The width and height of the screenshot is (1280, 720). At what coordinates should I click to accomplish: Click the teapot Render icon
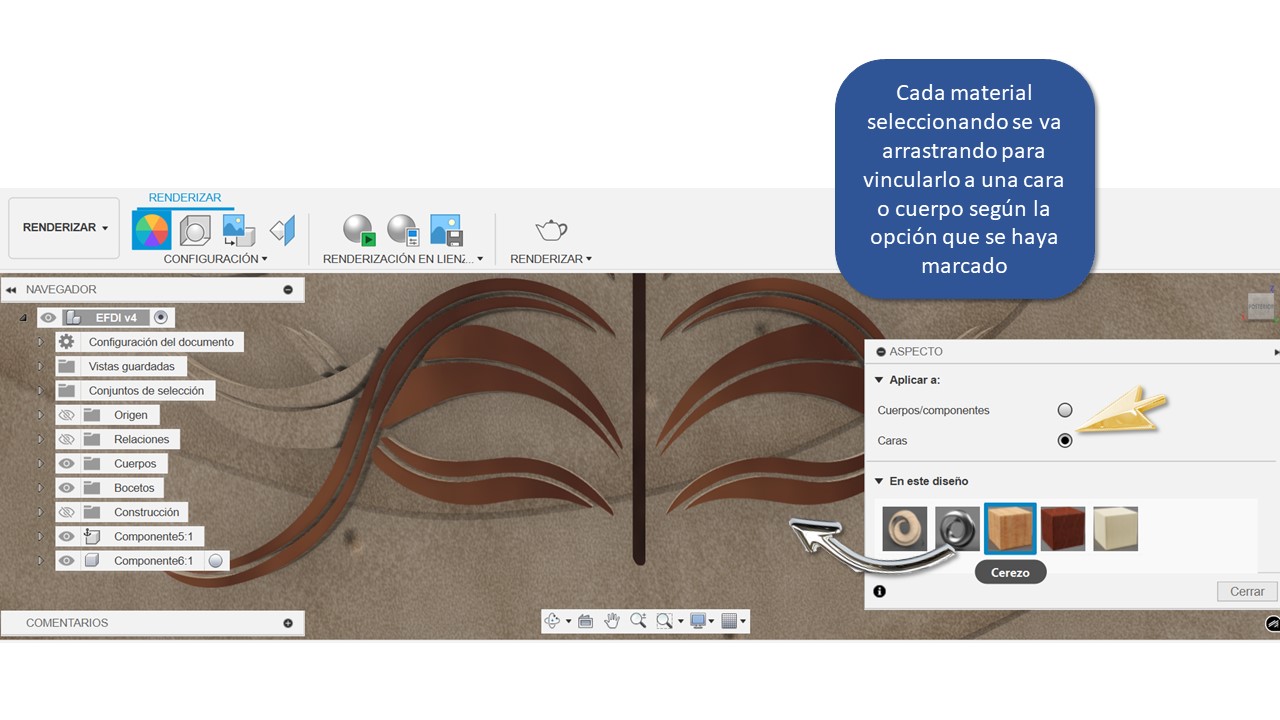(551, 231)
